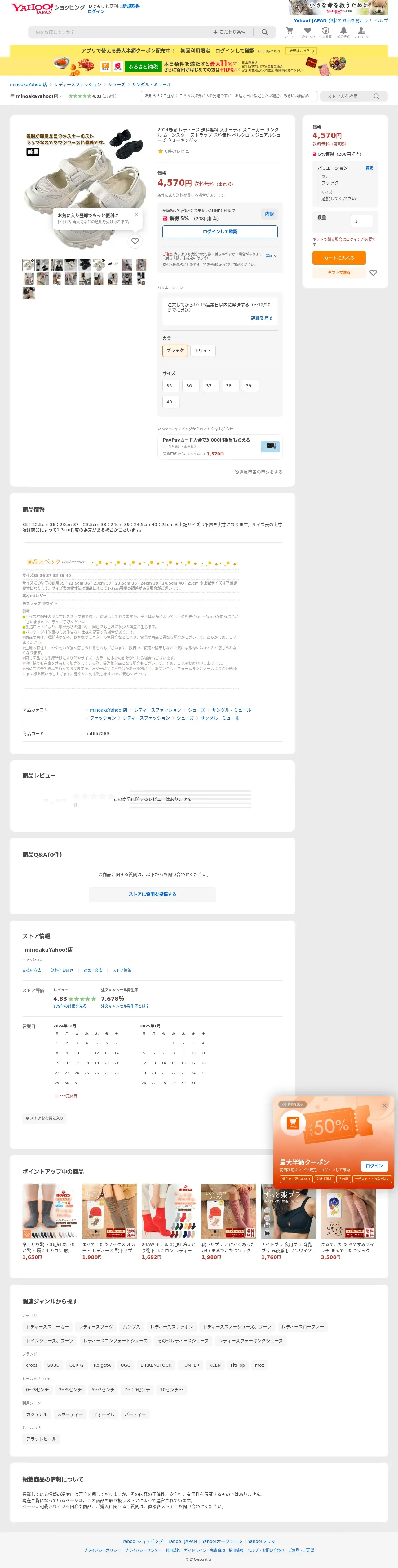Select the first product thumbnail
Image resolution: width=398 pixels, height=1568 pixels.
click(28, 264)
